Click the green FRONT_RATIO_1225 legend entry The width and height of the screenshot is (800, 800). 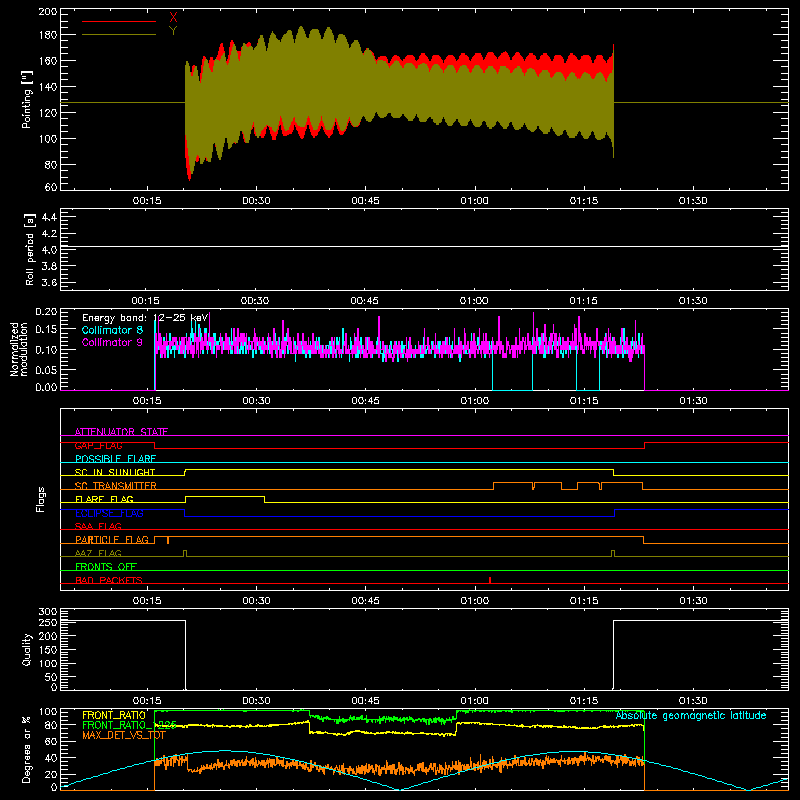(x=129, y=725)
